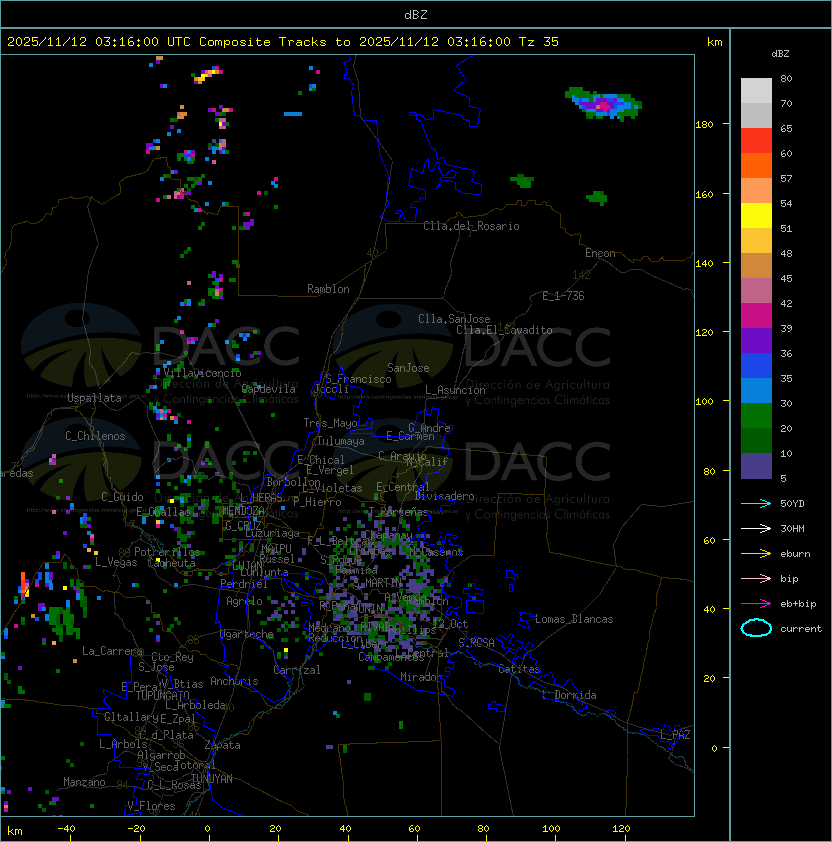Click the 'L_PAZ' place label
The width and height of the screenshot is (832, 842).
coord(675,735)
